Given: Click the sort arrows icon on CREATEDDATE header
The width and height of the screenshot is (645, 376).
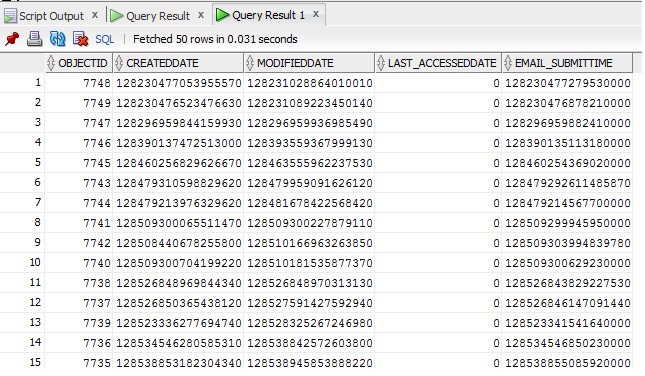Looking at the screenshot, I should point(119,63).
